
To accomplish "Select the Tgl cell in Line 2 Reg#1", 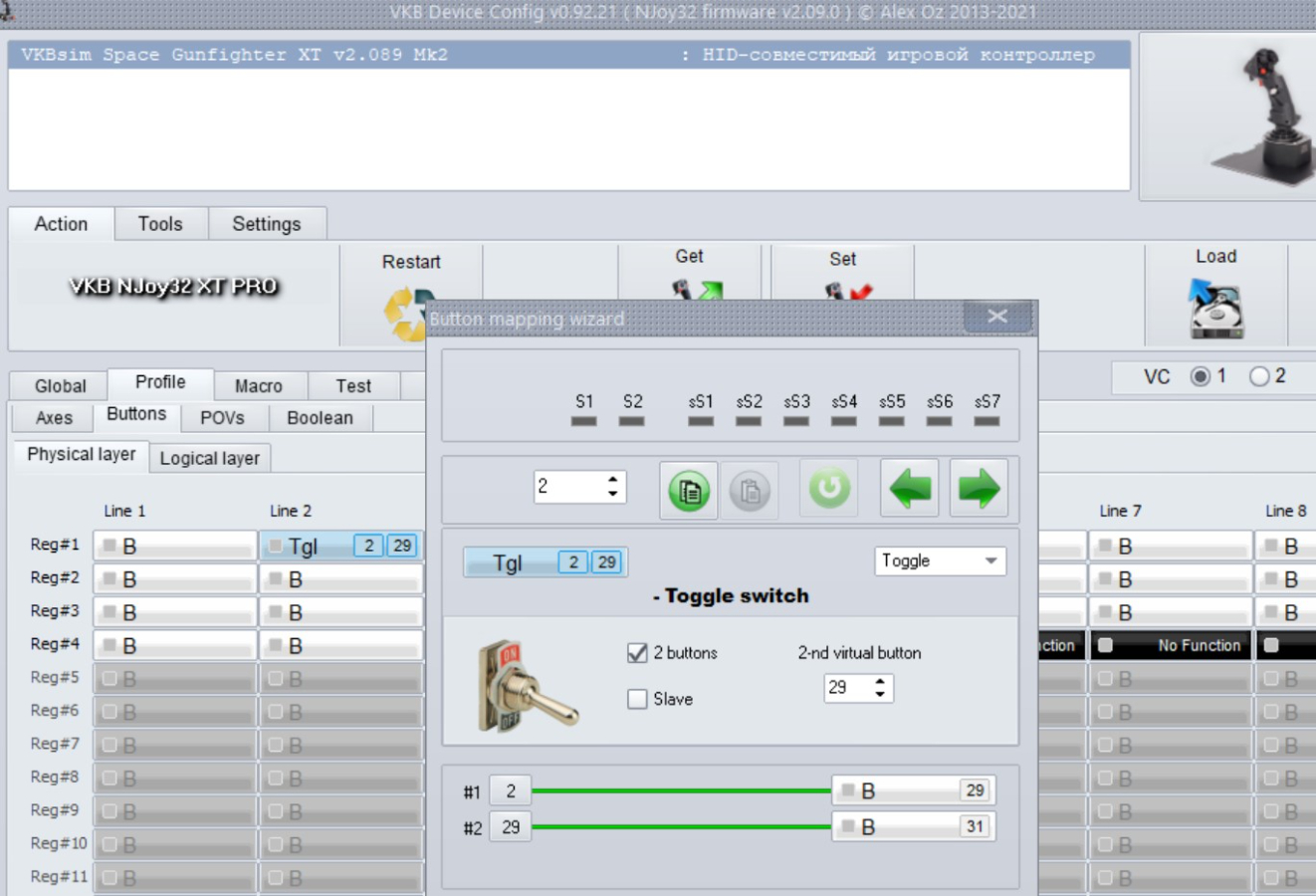I will point(341,546).
